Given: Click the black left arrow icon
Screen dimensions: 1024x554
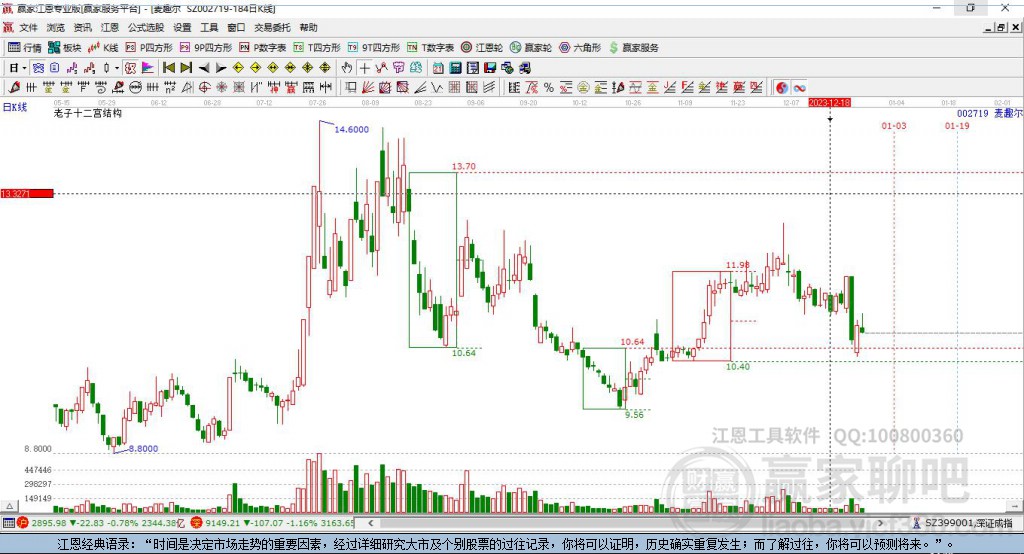Looking at the screenshot, I should 204,68.
